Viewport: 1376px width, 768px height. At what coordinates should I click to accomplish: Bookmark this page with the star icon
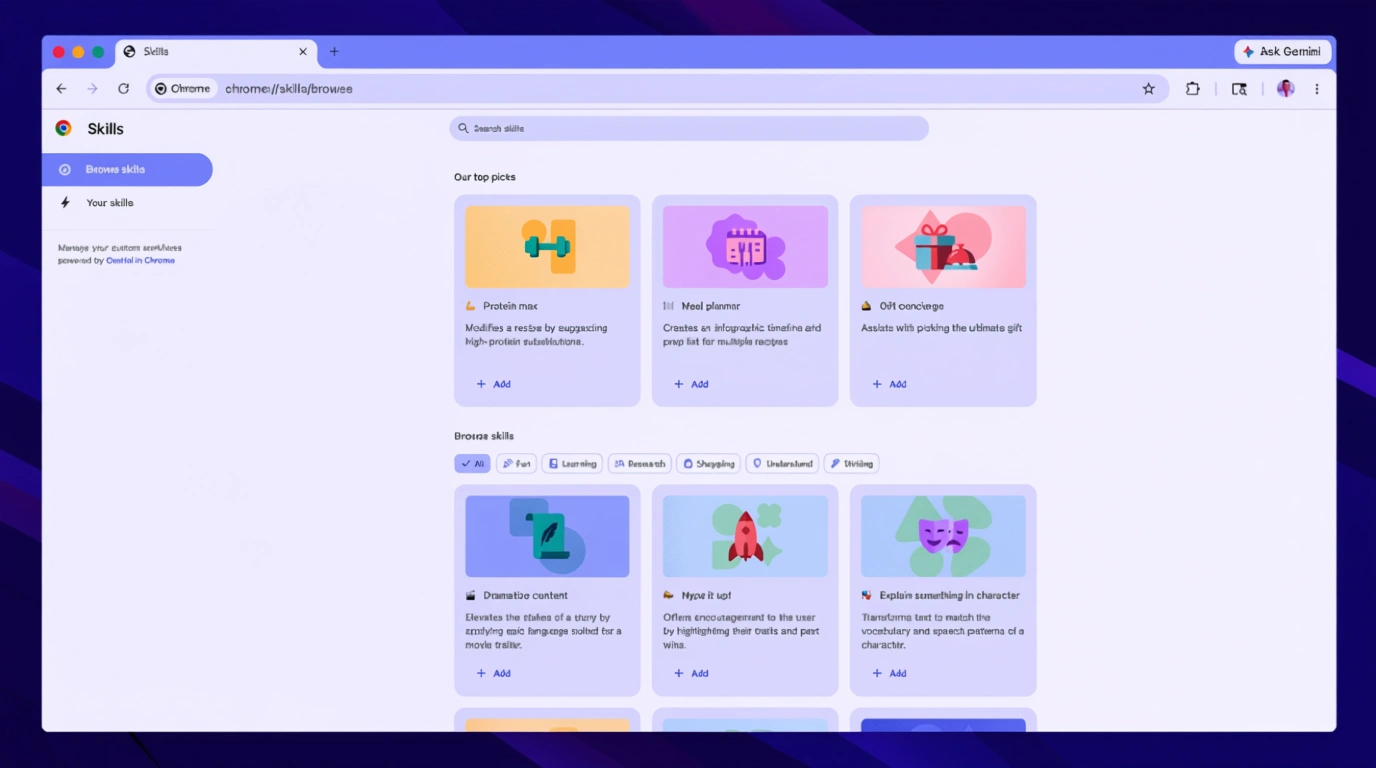tap(1148, 89)
